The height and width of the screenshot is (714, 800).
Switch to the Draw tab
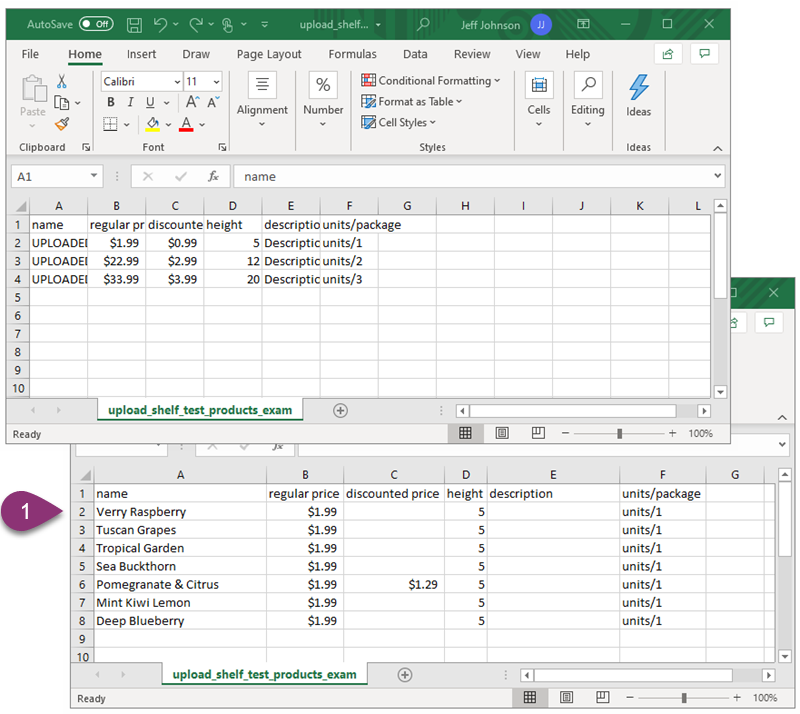pyautogui.click(x=196, y=54)
